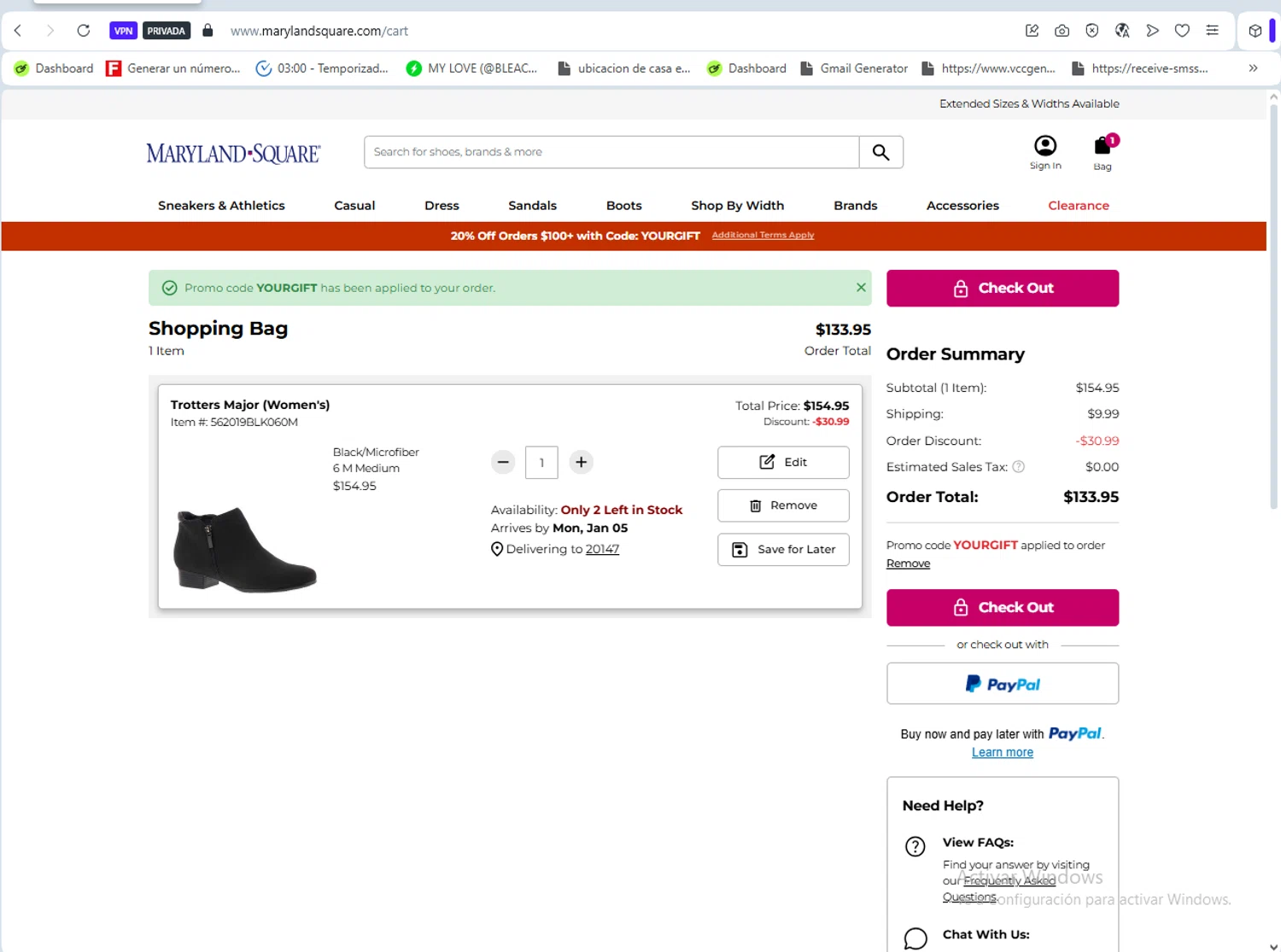Viewport: 1281px width, 952px height.
Task: Click the send/flow arrow icon
Action: [x=1152, y=31]
